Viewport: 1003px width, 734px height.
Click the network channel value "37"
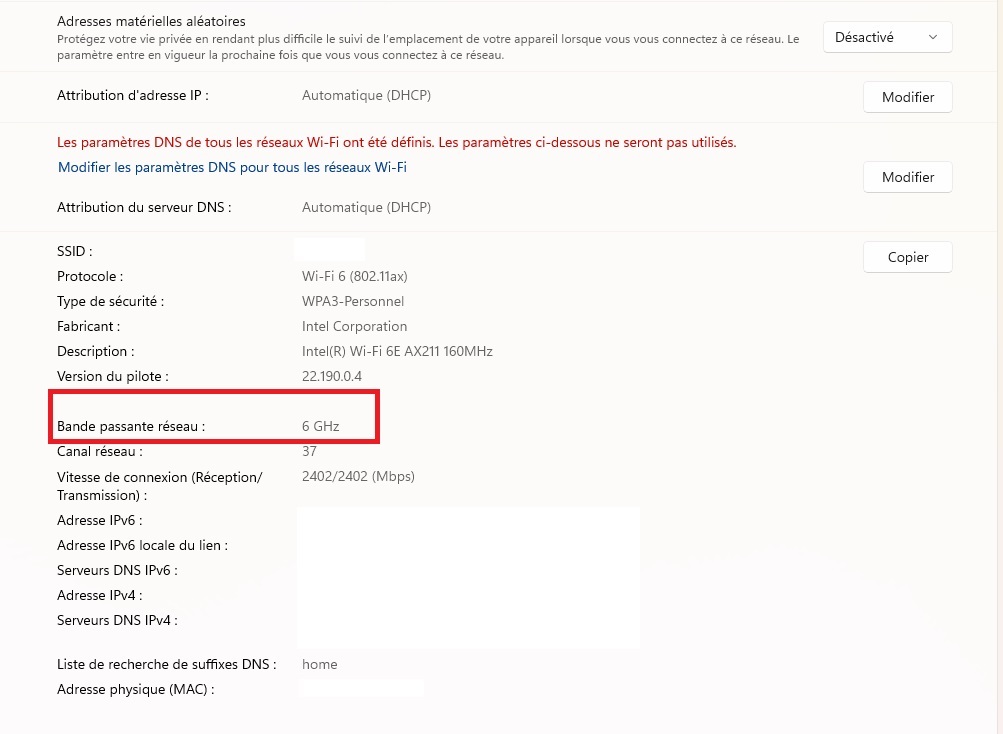(x=309, y=451)
